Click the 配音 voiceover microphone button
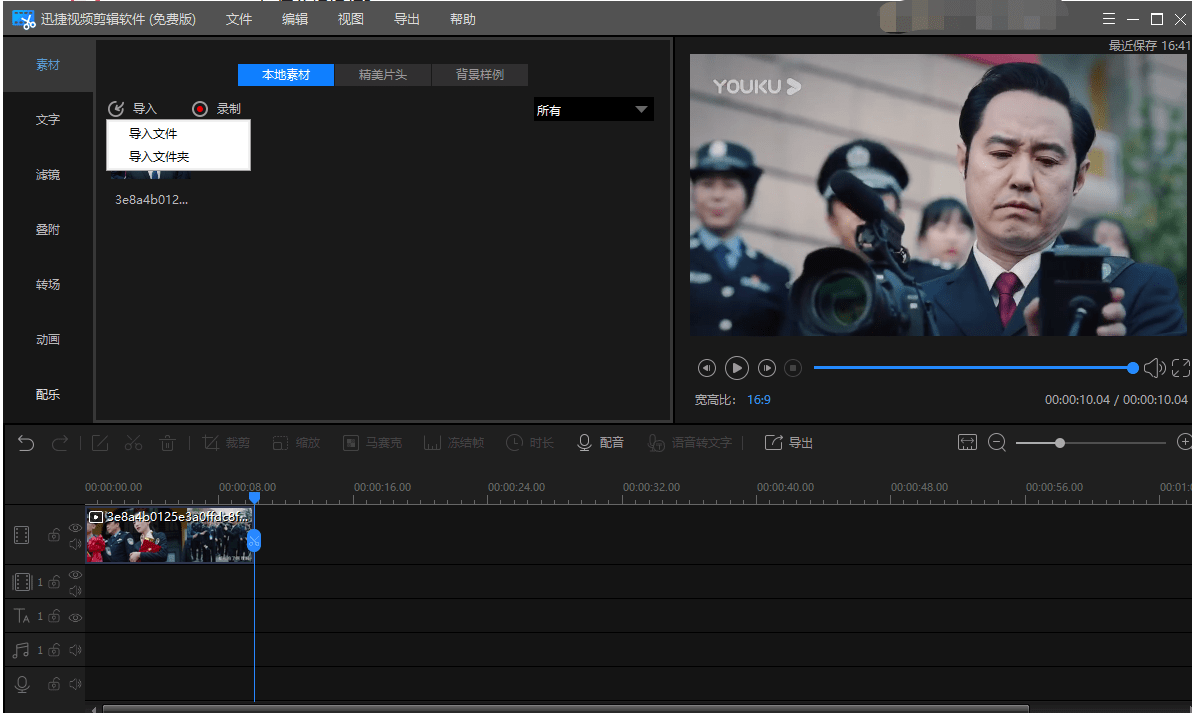 (601, 442)
